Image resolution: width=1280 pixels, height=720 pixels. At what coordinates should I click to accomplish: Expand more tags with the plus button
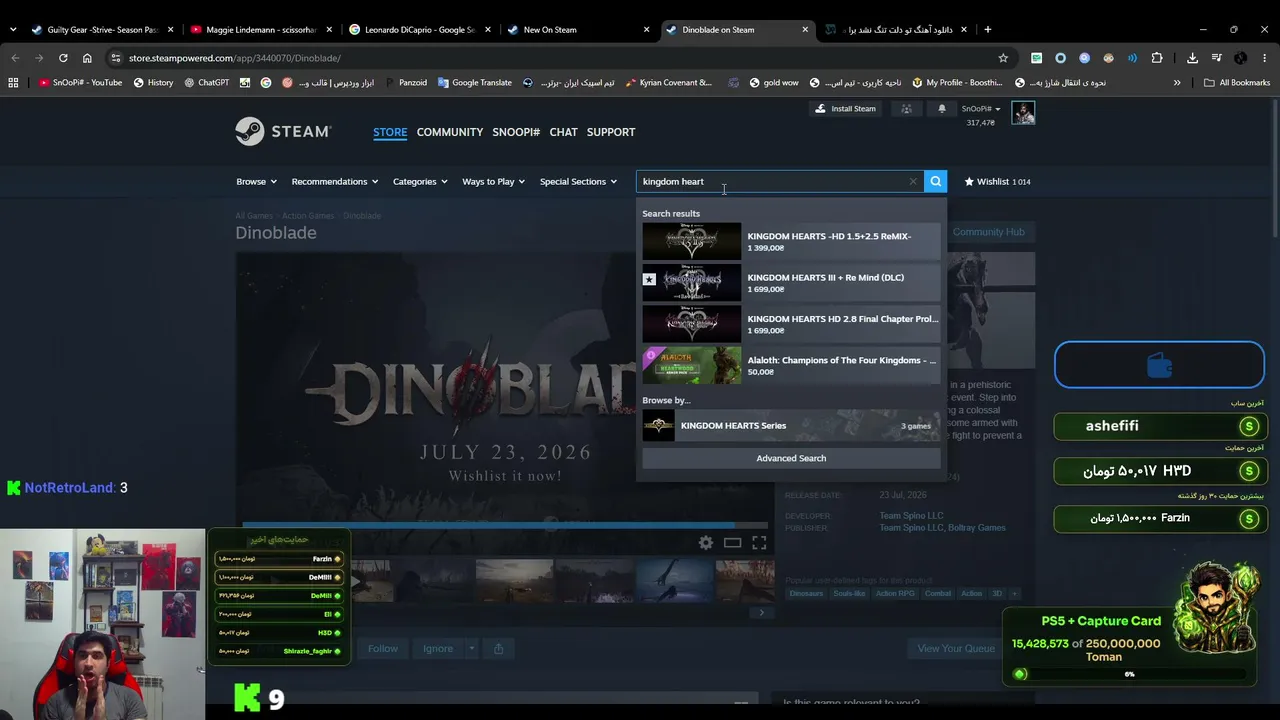point(1014,594)
